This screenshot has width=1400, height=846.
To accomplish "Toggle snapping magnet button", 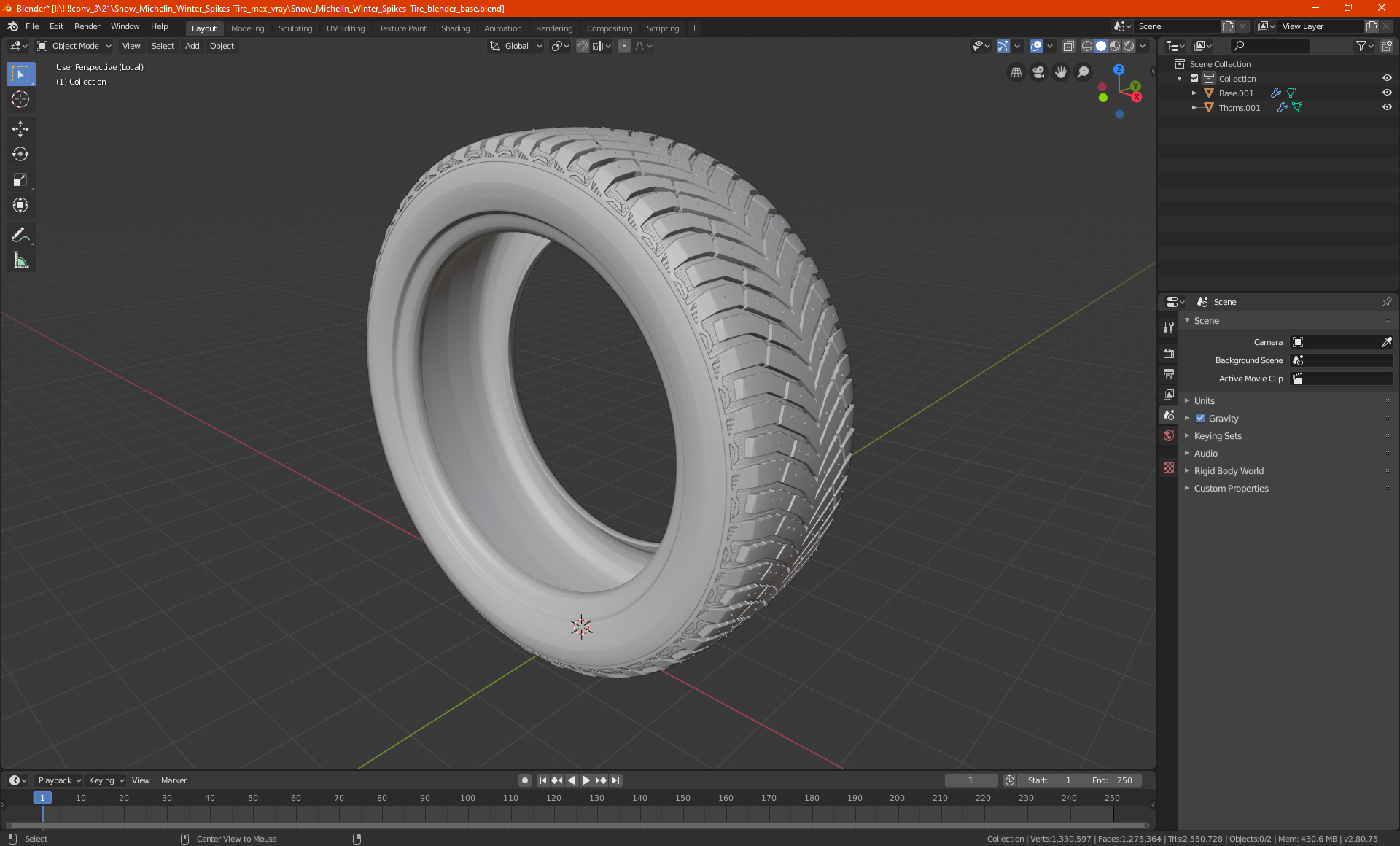I will [x=583, y=46].
